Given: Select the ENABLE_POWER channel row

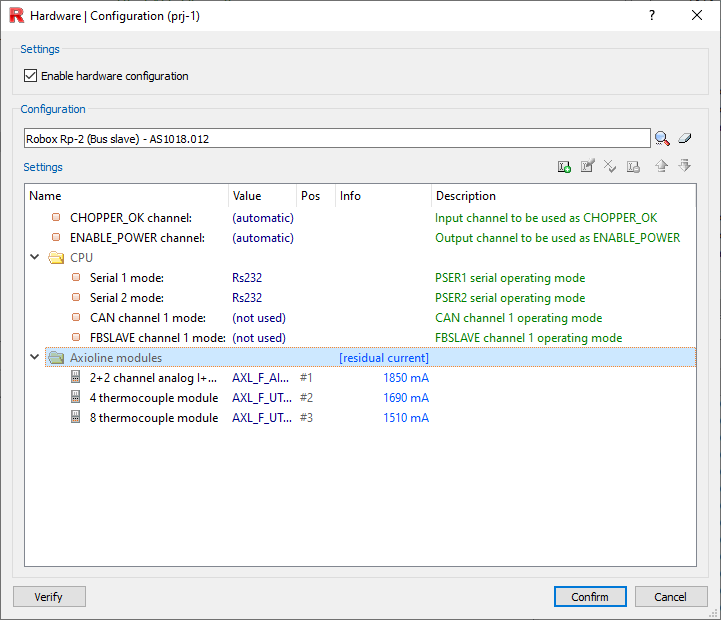Looking at the screenshot, I should (360, 238).
